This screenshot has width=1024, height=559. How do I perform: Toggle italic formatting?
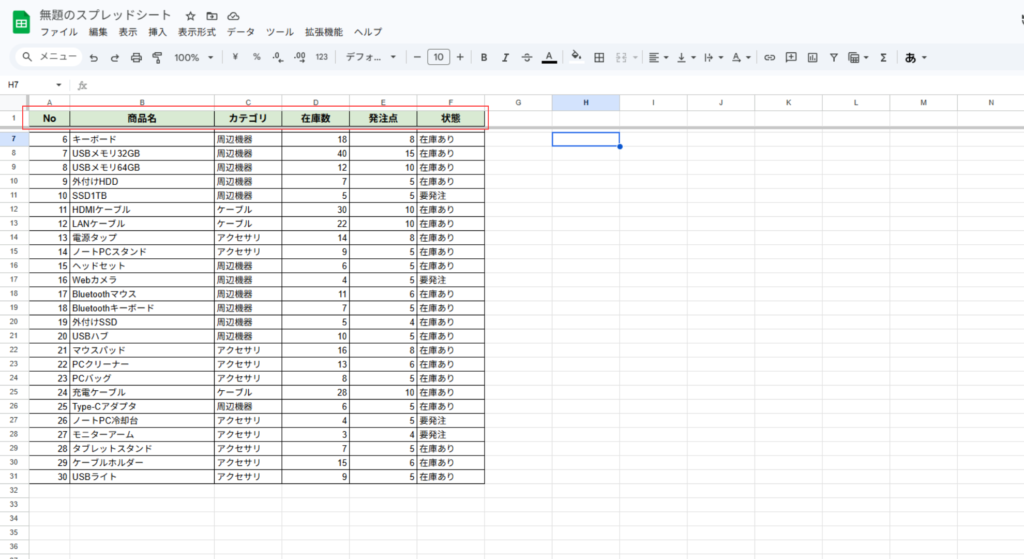(x=506, y=58)
